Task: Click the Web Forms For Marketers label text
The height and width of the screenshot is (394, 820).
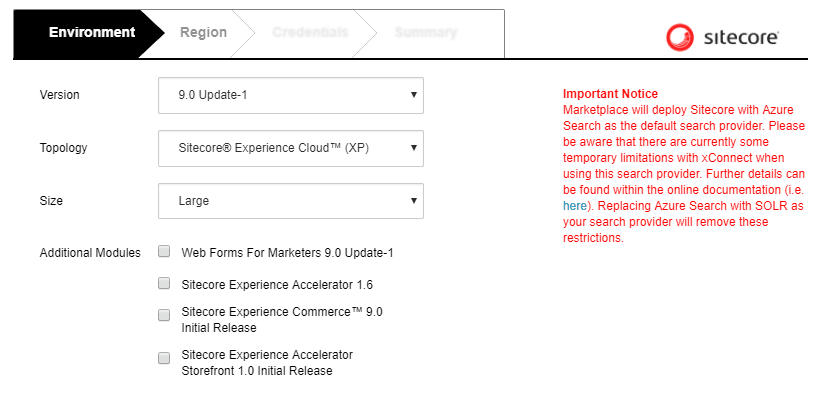Action: (287, 253)
